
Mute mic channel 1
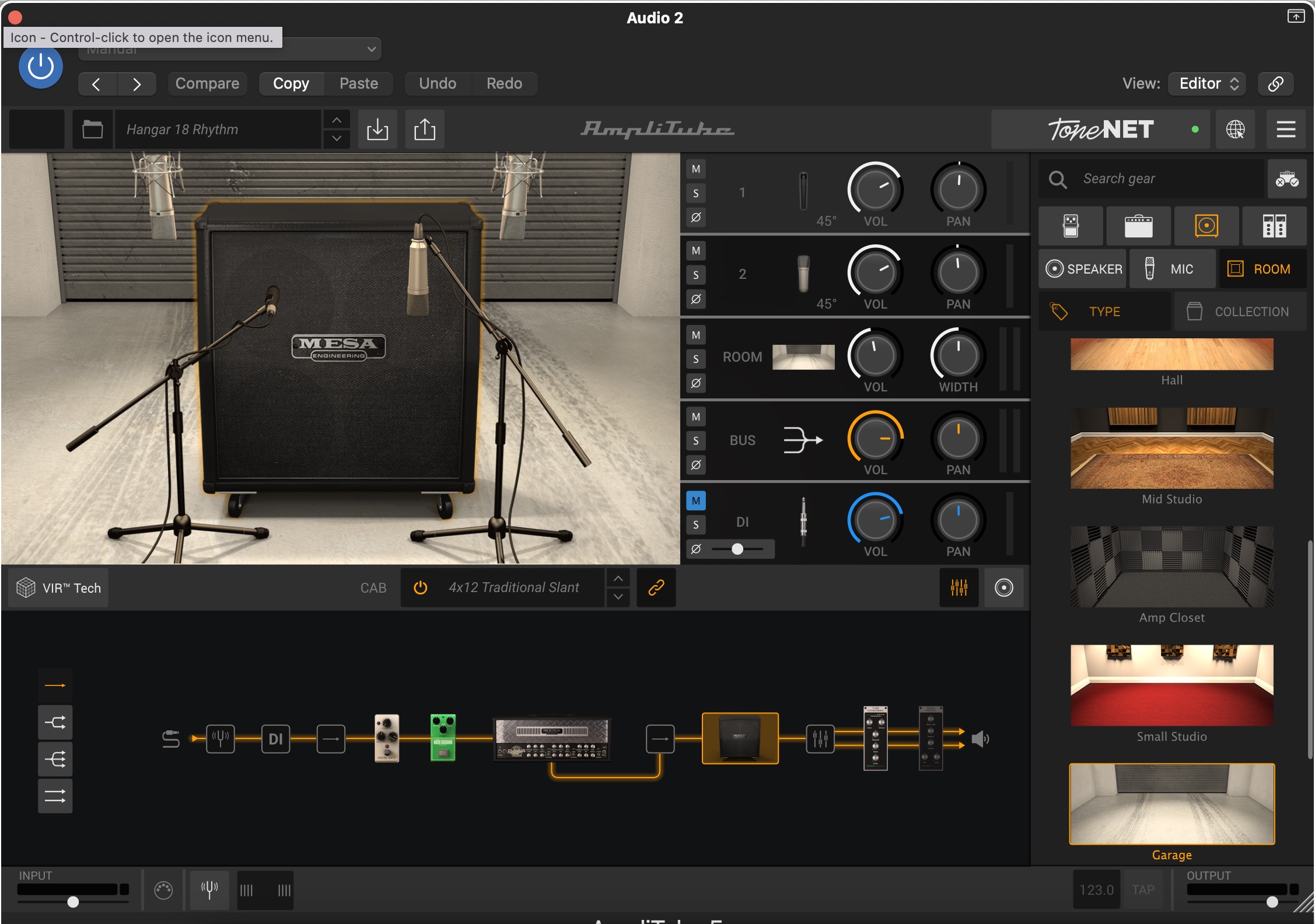(695, 169)
